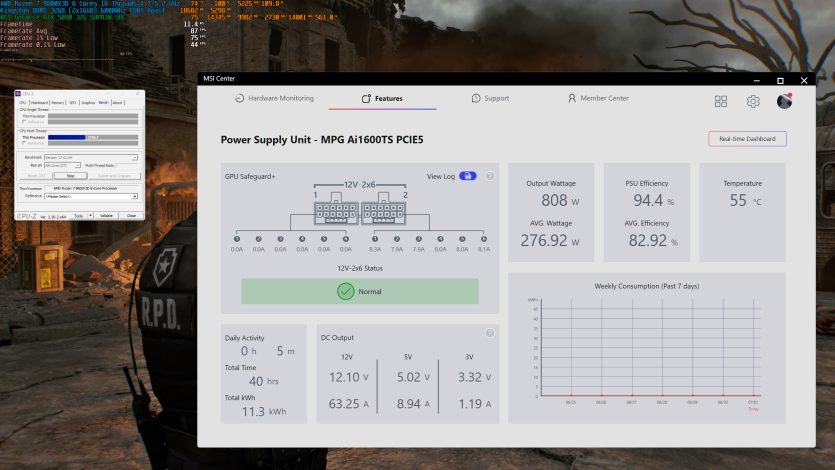Open the Reference Please Select dropdown in CPU-Z

tap(91, 196)
